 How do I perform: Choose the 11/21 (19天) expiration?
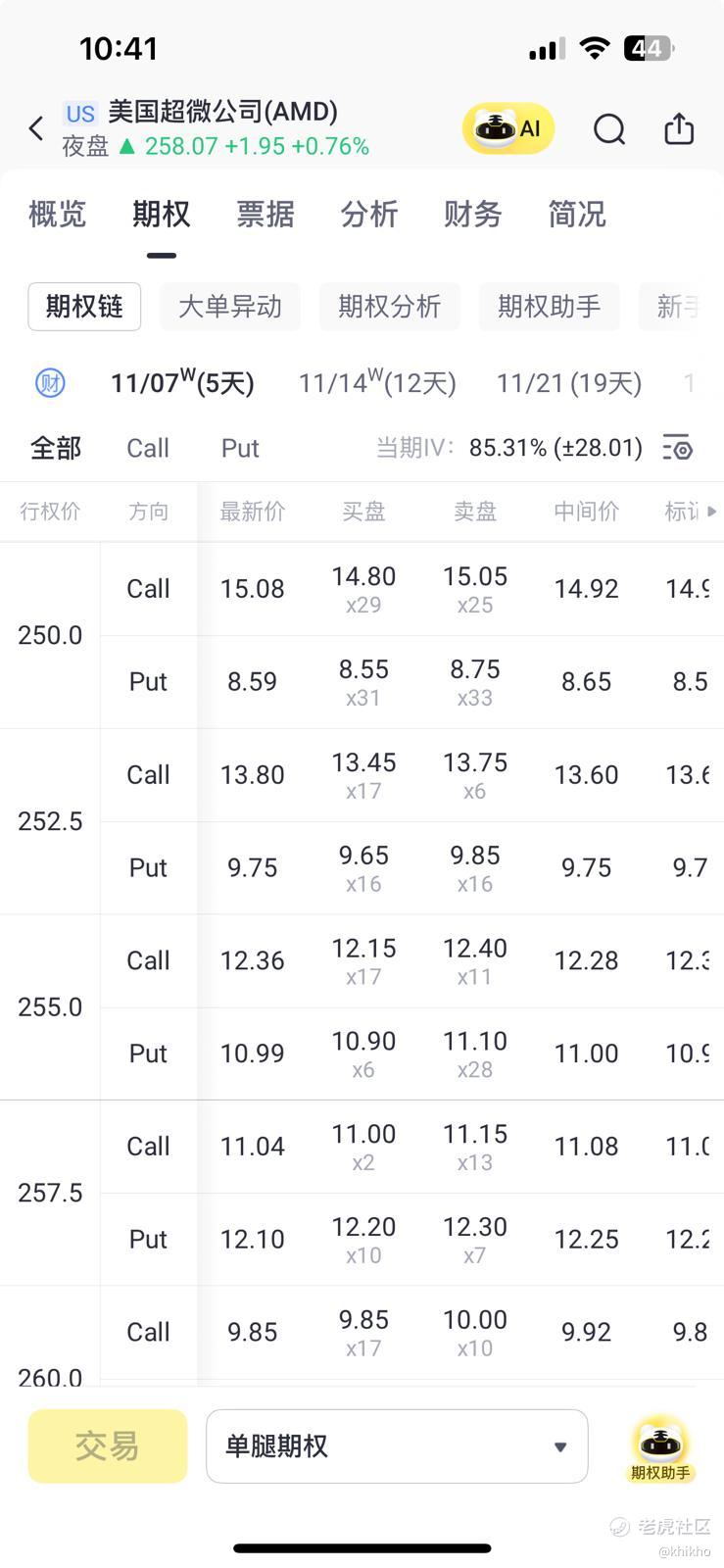[x=569, y=382]
